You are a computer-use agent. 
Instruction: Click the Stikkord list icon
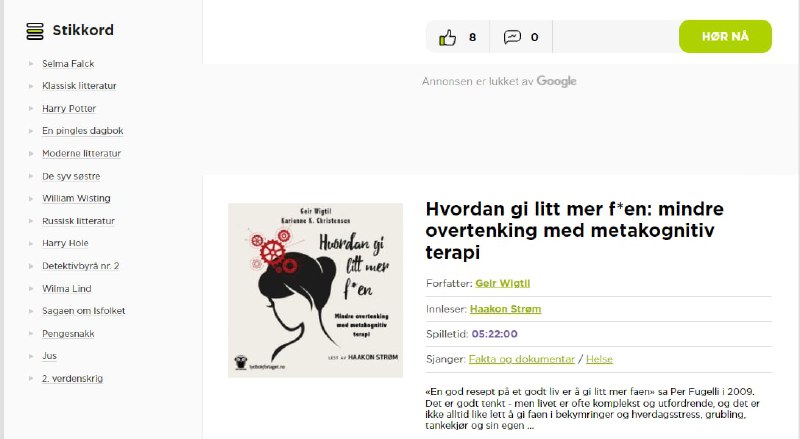pos(35,31)
